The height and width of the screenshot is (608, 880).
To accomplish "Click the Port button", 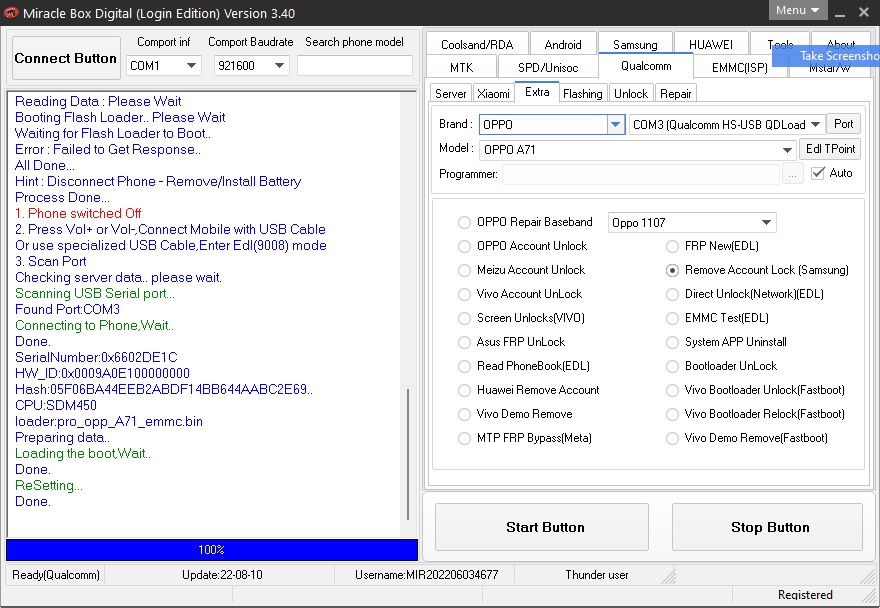I will (x=843, y=124).
